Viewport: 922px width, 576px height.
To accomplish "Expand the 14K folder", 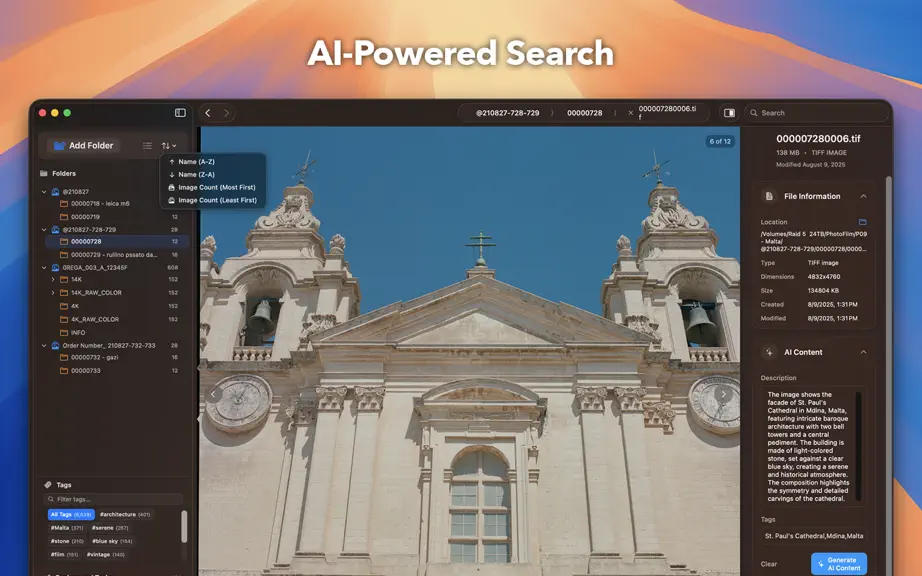I will pos(53,280).
